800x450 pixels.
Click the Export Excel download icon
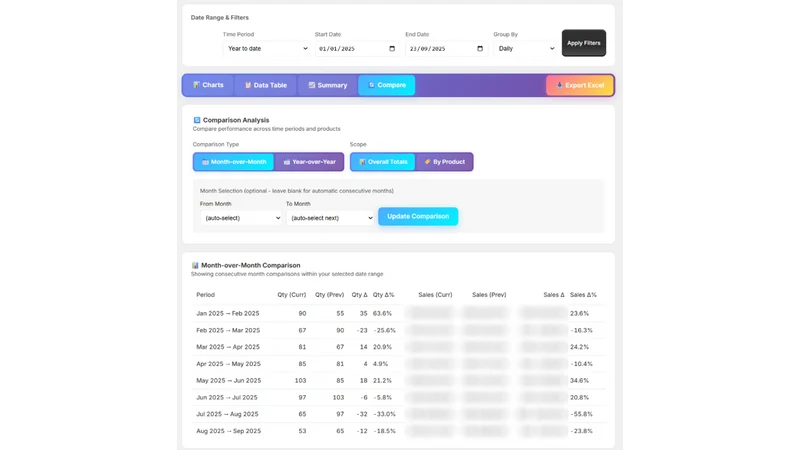[x=560, y=85]
